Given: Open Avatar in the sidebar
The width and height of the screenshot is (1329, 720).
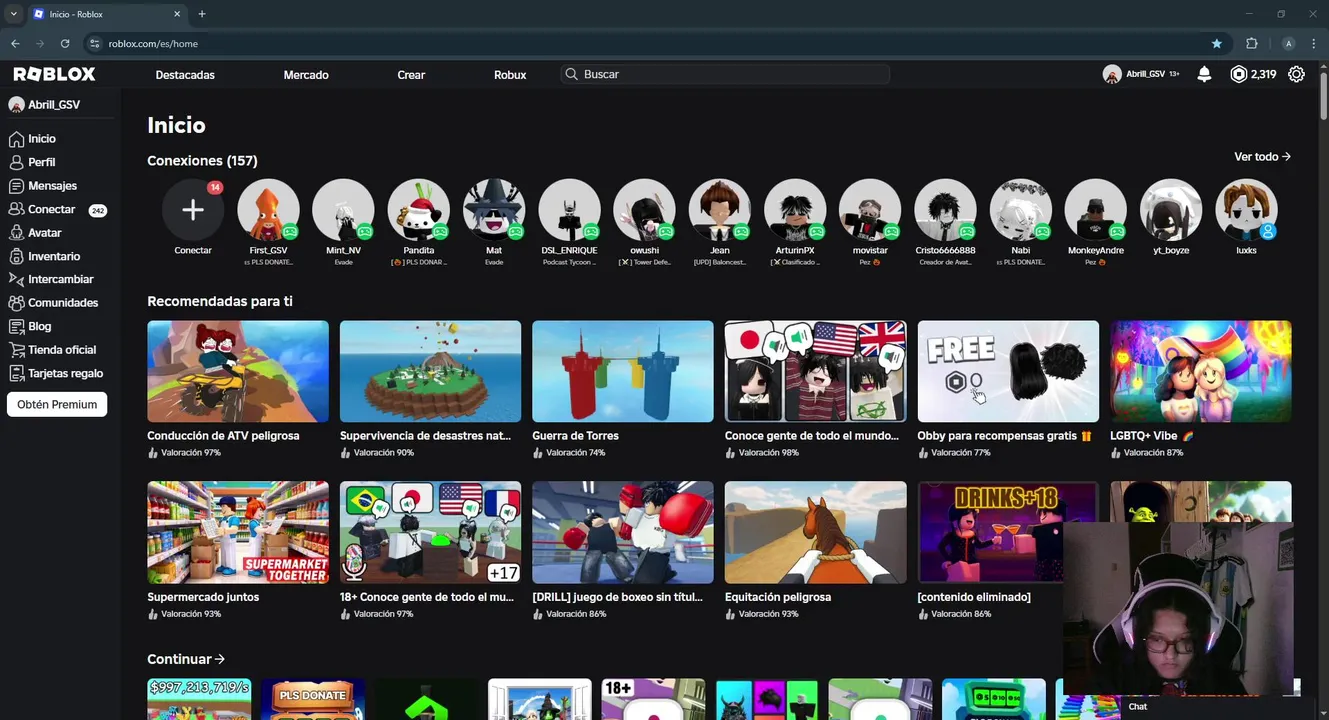Looking at the screenshot, I should (x=44, y=233).
